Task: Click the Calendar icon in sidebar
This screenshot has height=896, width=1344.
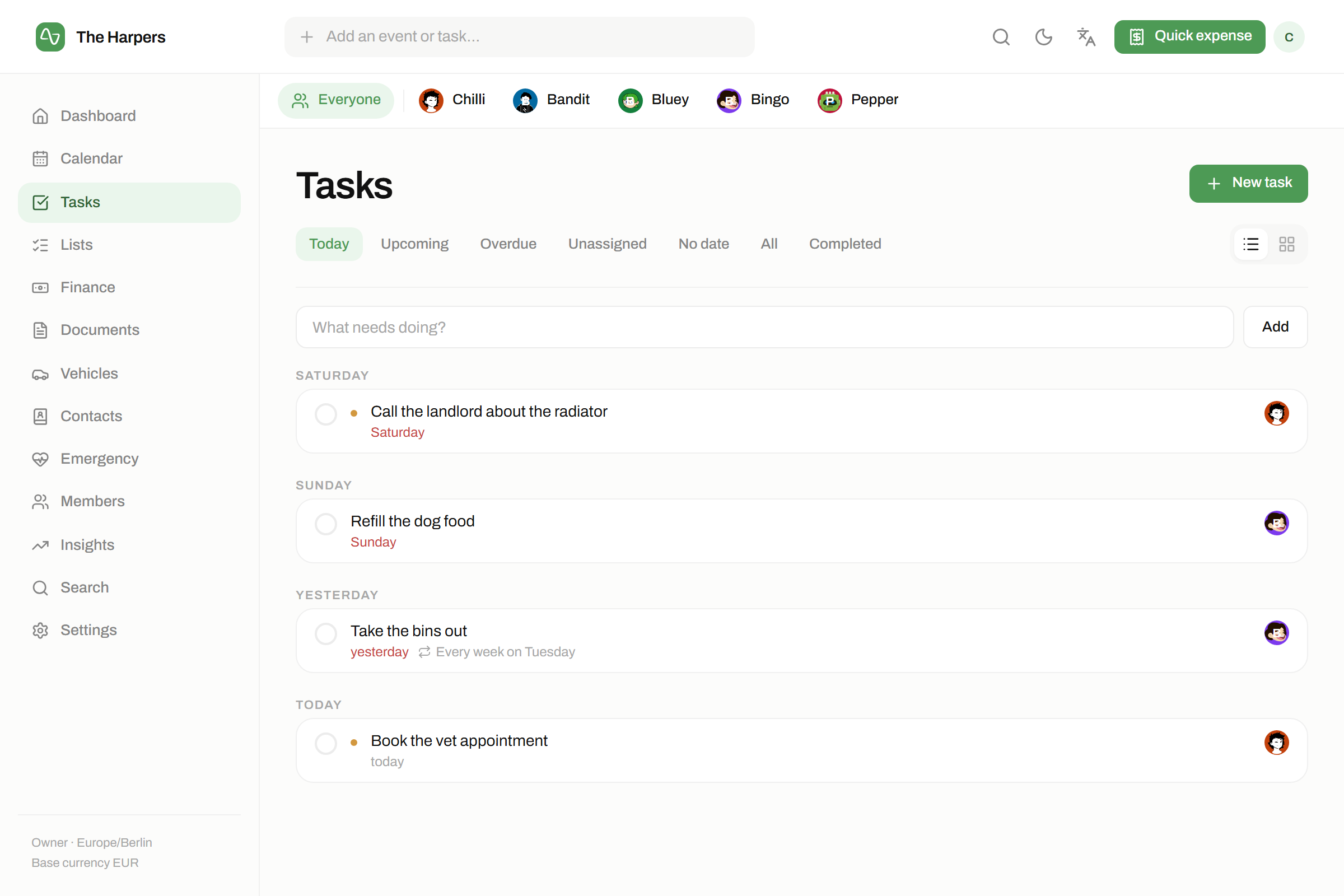Action: point(40,158)
